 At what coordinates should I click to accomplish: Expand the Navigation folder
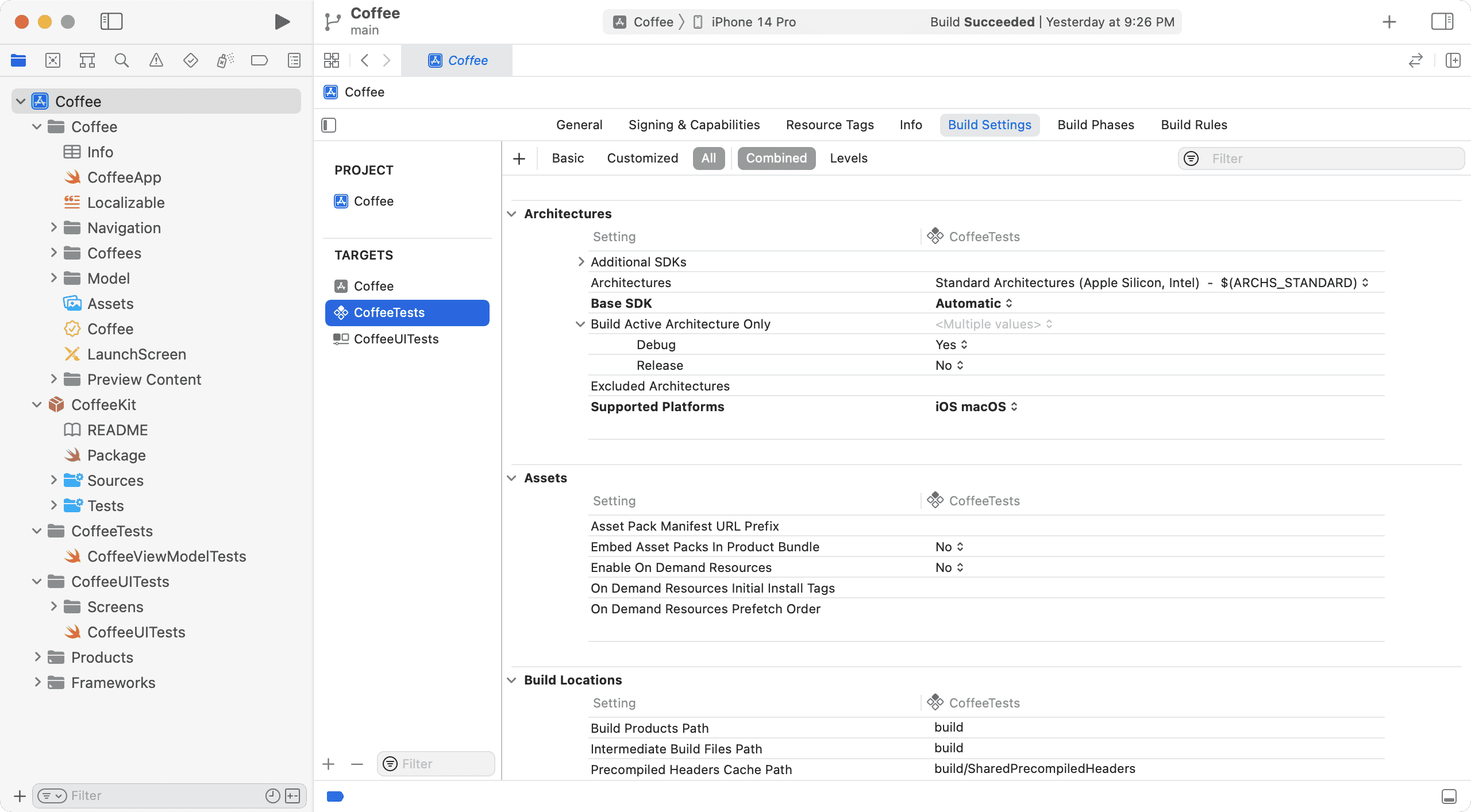(53, 227)
